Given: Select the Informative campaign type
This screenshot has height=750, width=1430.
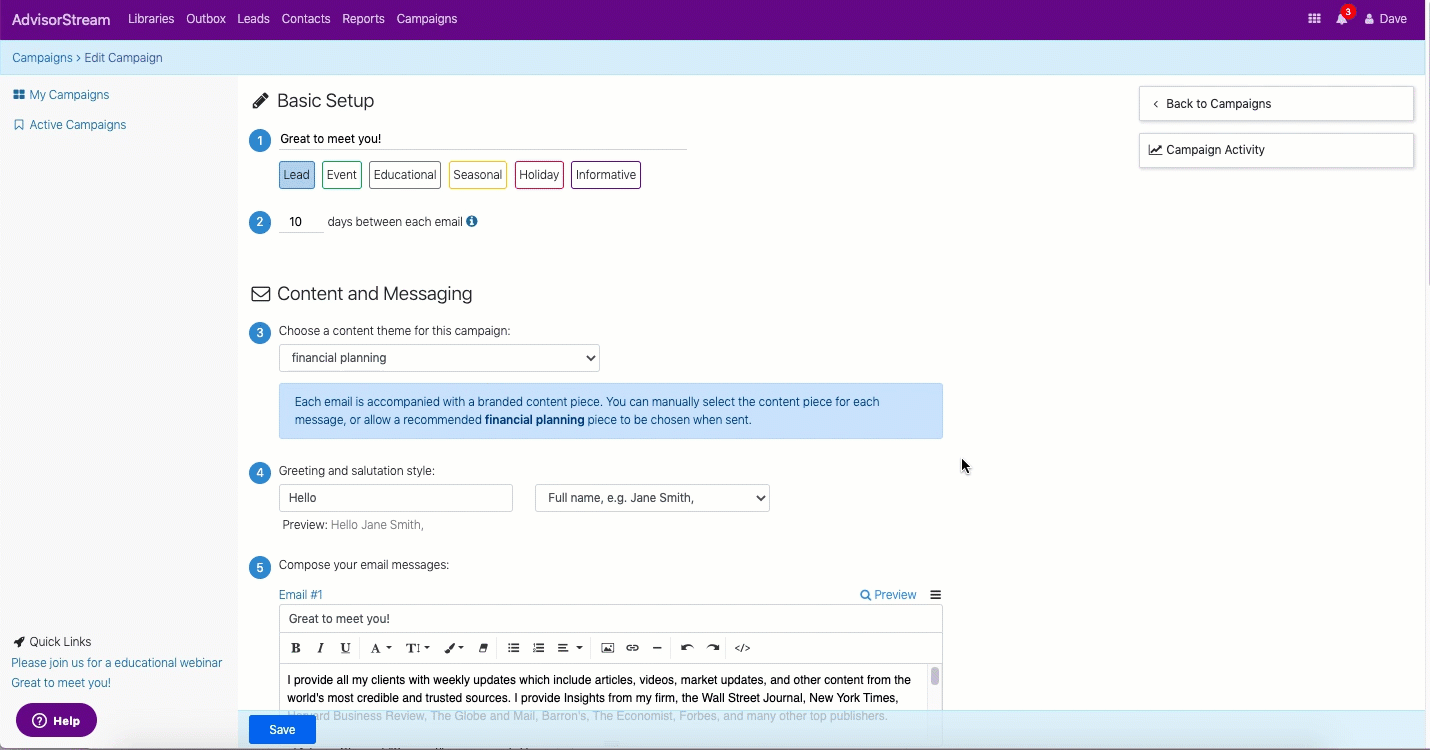Looking at the screenshot, I should [x=606, y=175].
